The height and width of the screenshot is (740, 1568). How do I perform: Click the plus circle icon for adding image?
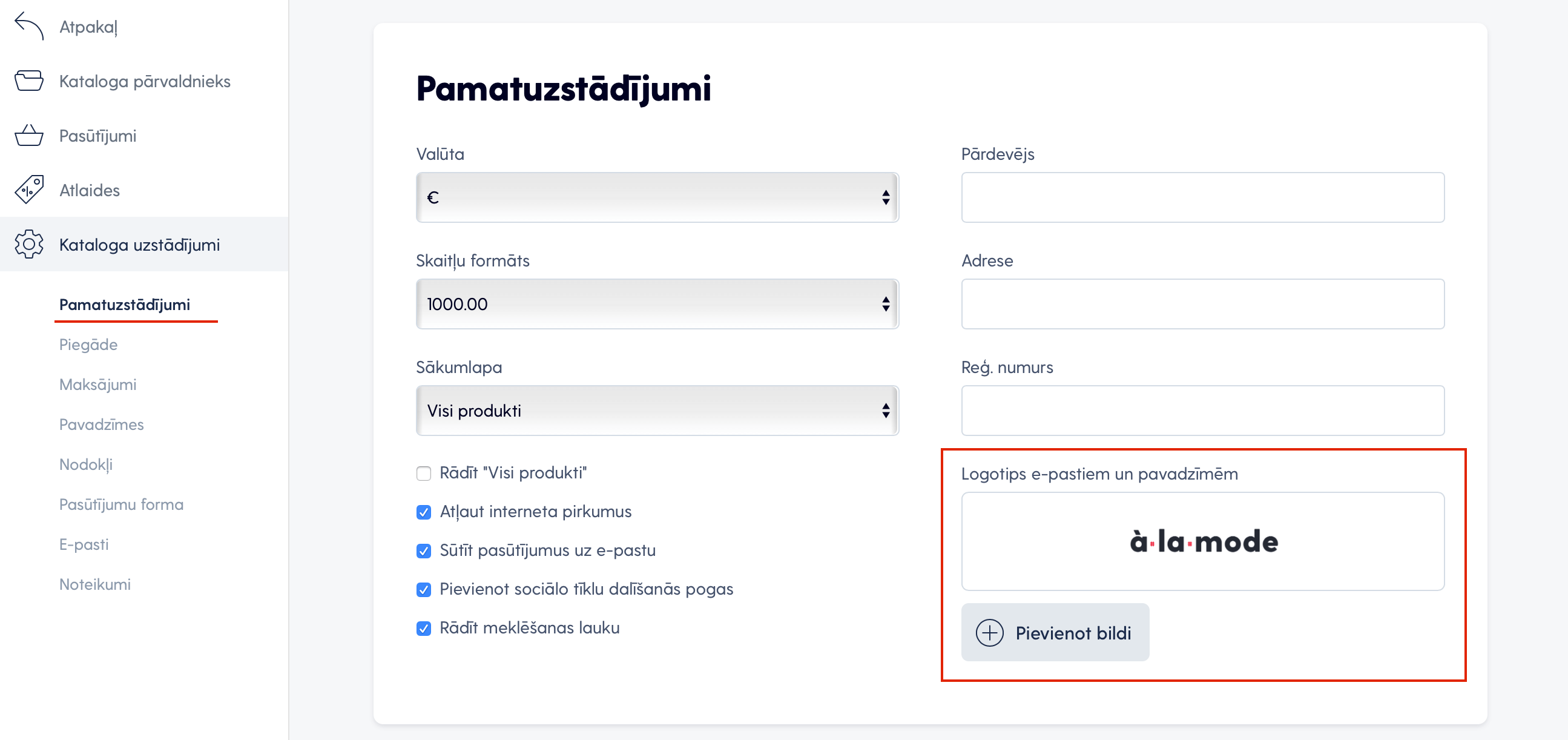[989, 632]
